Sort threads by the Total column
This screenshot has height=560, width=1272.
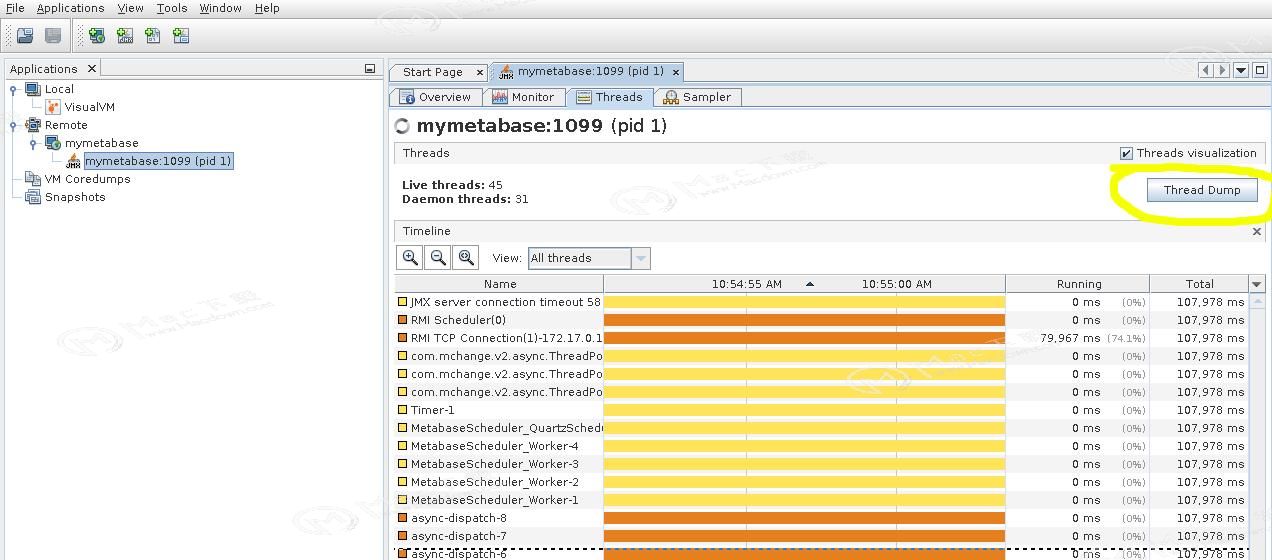1199,284
